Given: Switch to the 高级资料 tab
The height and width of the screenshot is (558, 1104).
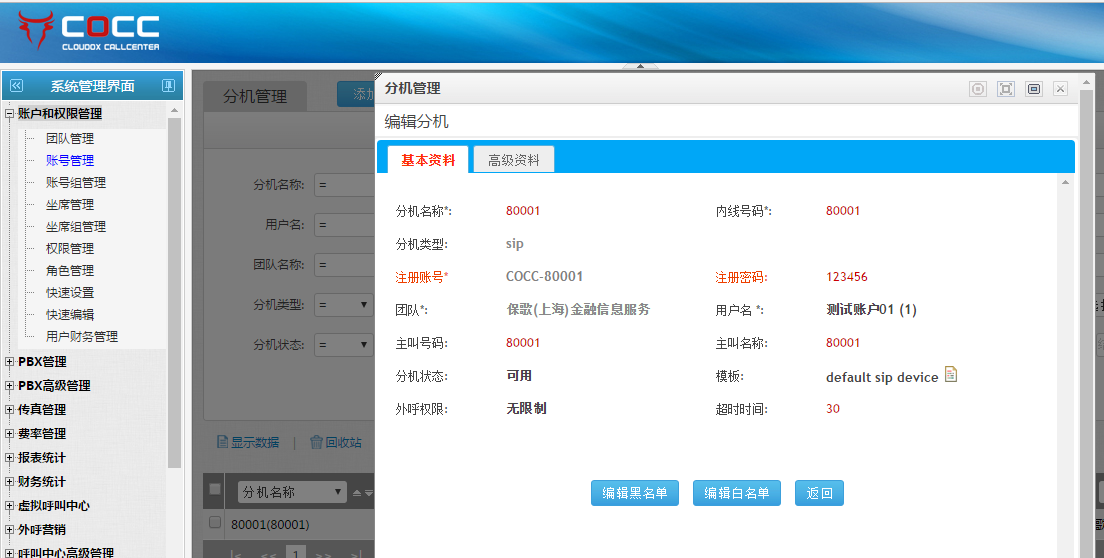Looking at the screenshot, I should coord(513,160).
